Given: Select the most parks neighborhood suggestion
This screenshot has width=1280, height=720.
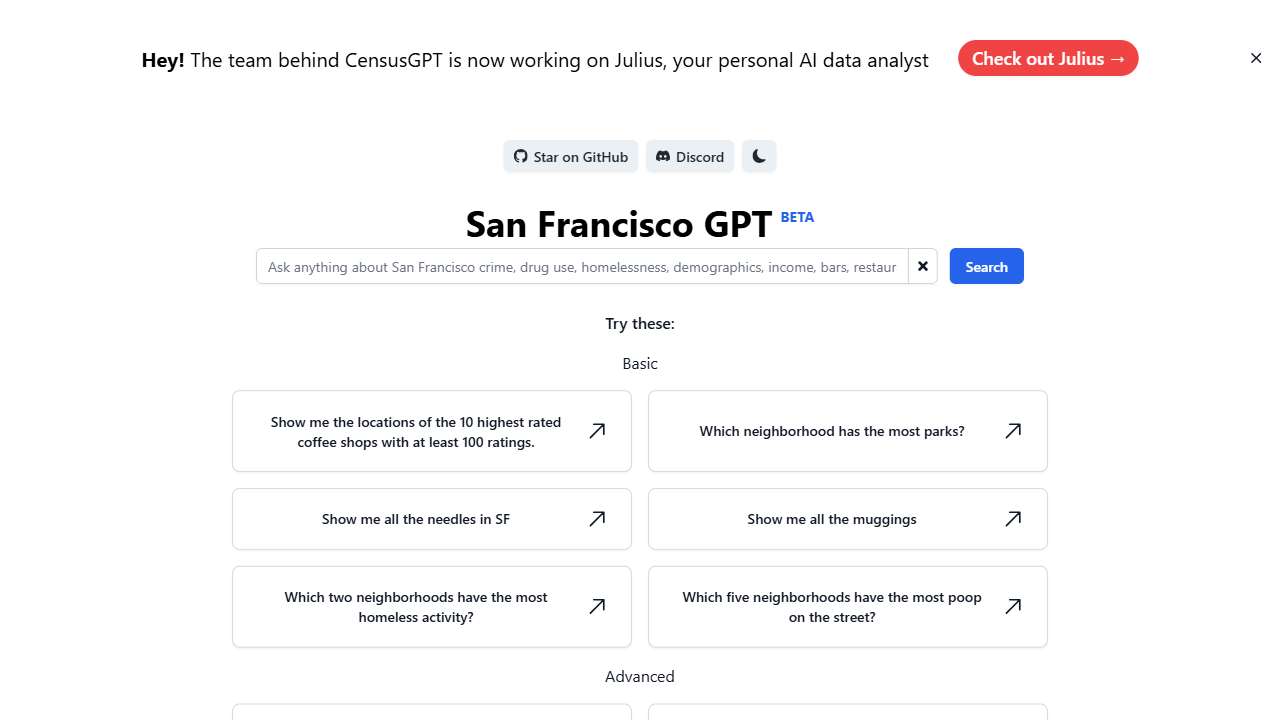Looking at the screenshot, I should (x=831, y=430).
